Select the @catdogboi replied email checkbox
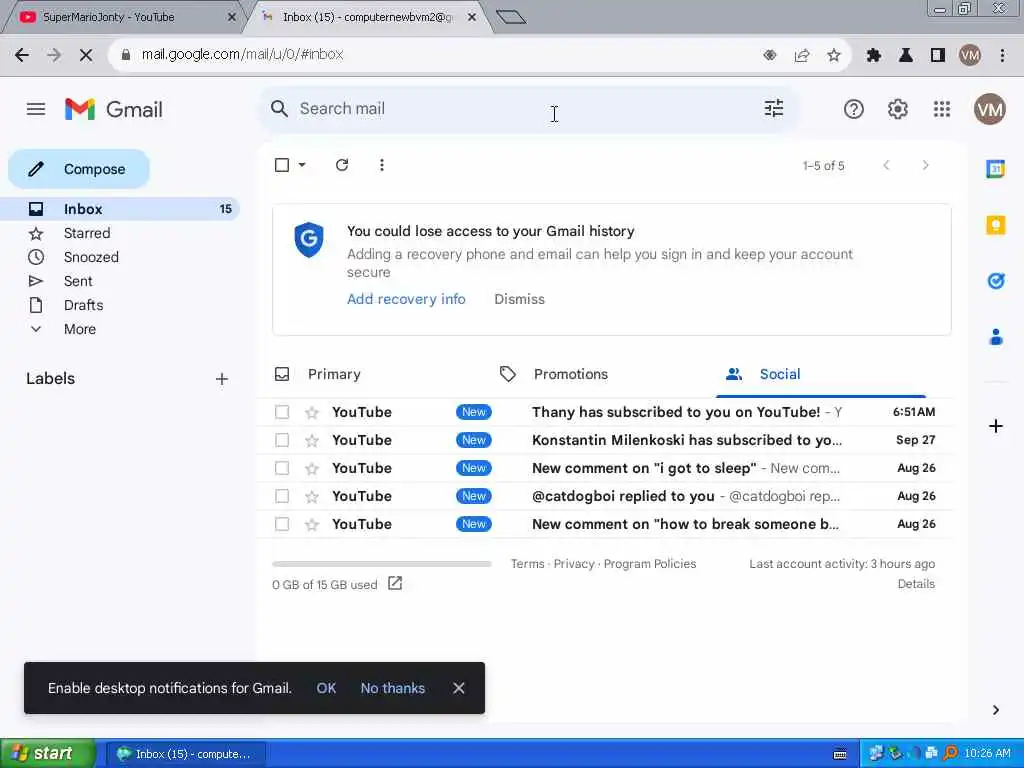Image resolution: width=1024 pixels, height=768 pixels. pyautogui.click(x=282, y=496)
